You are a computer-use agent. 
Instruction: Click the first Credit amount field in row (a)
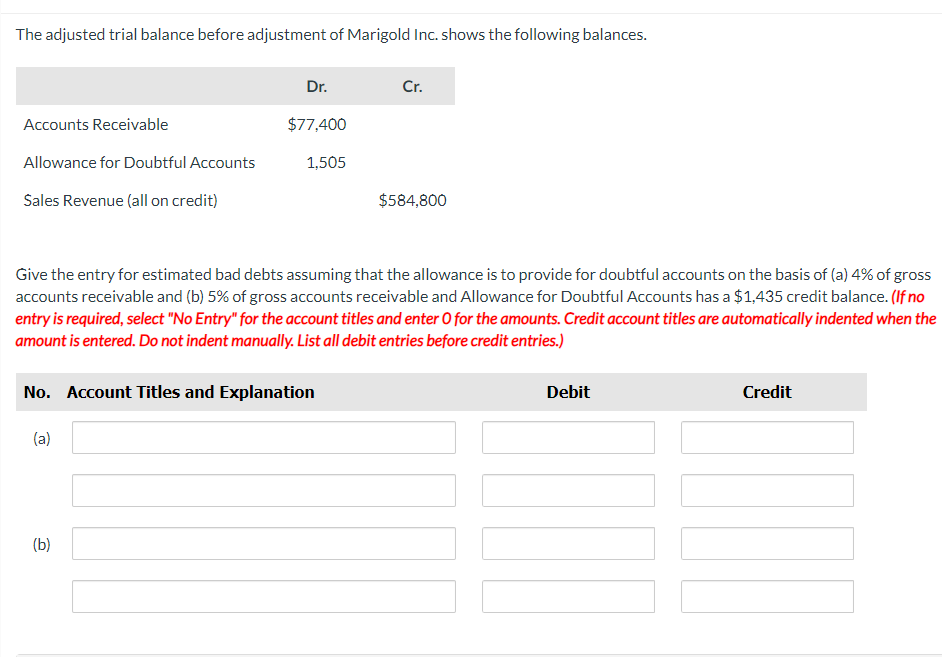pos(767,437)
